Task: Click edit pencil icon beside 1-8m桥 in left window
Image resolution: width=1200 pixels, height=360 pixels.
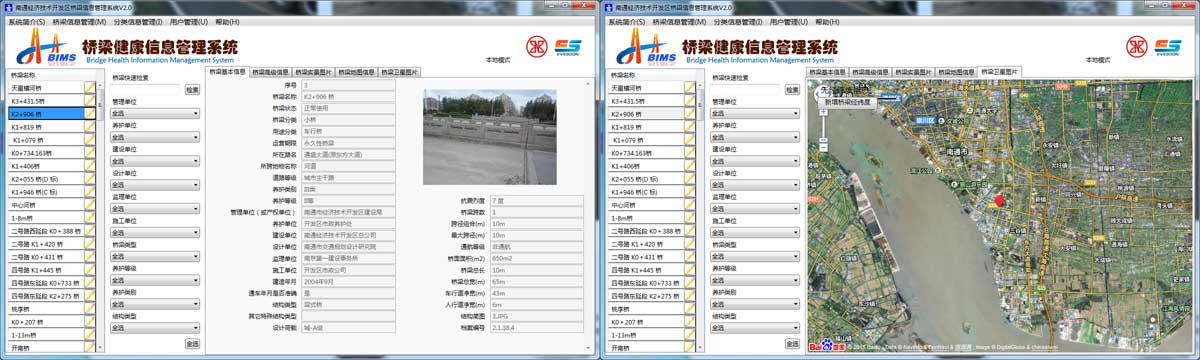Action: (x=90, y=218)
